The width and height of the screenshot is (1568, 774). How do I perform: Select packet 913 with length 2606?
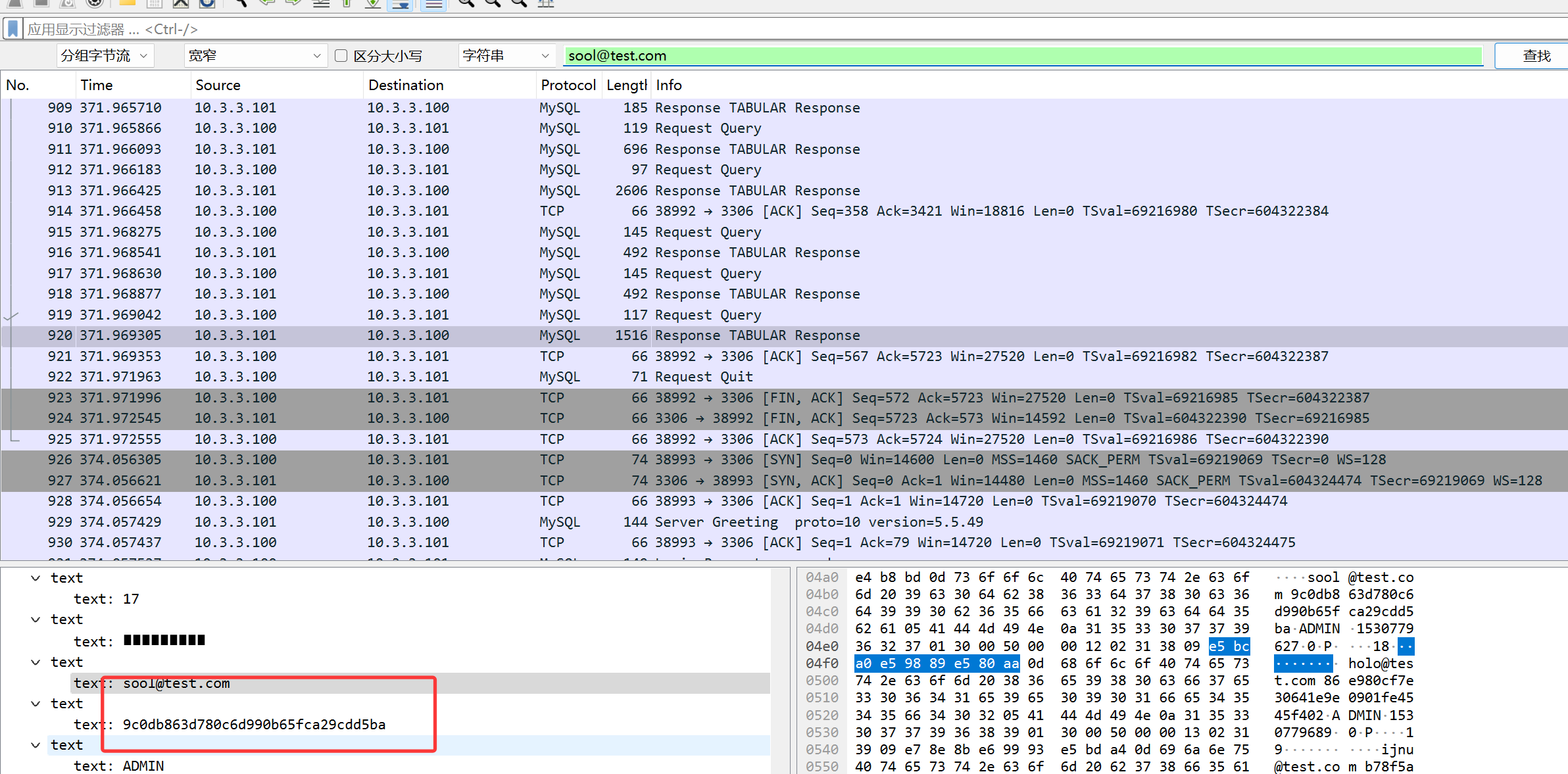pyautogui.click(x=784, y=191)
